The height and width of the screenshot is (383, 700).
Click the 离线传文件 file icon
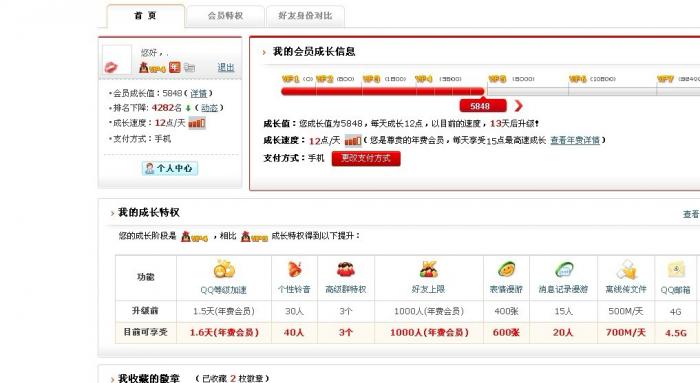[x=626, y=269]
